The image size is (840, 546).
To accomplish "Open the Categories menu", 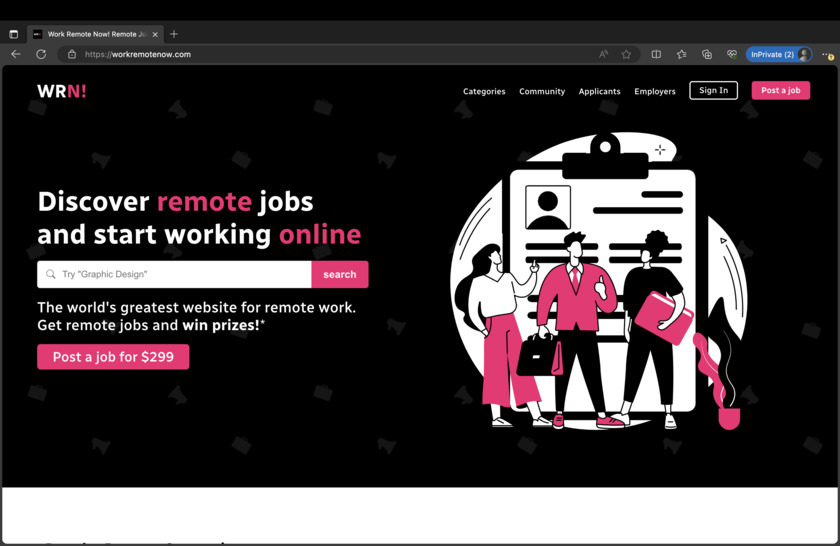I will pyautogui.click(x=484, y=91).
